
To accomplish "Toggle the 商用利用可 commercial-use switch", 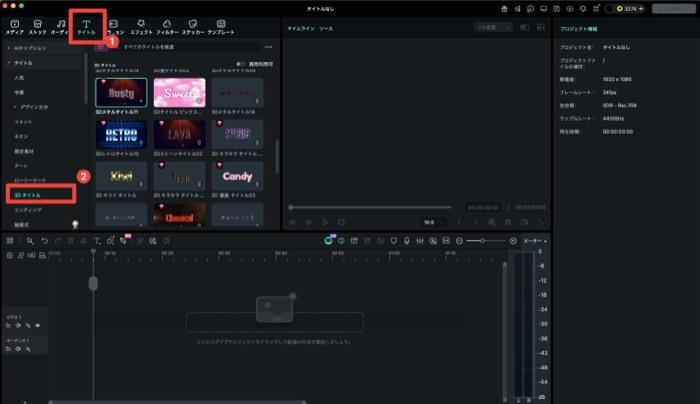I will click(240, 64).
